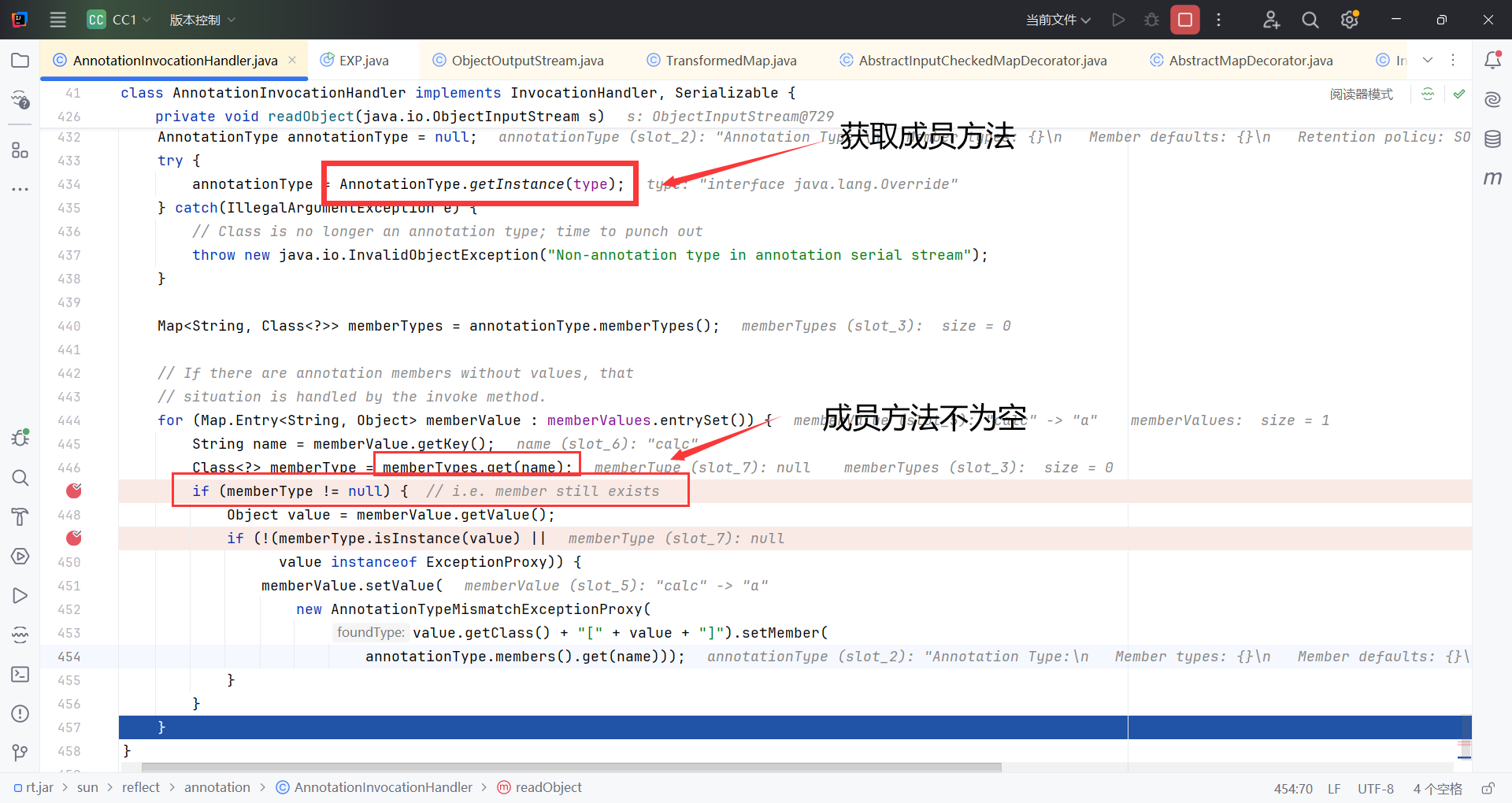The height and width of the screenshot is (803, 1512).
Task: Click readObject in the breadcrumb bar
Action: (548, 787)
